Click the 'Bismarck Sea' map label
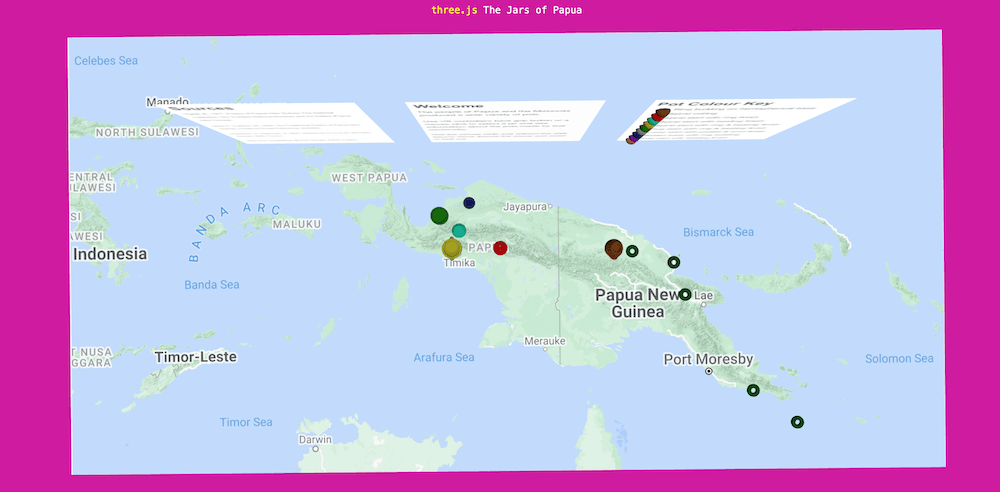The height and width of the screenshot is (492, 1000). click(x=718, y=232)
